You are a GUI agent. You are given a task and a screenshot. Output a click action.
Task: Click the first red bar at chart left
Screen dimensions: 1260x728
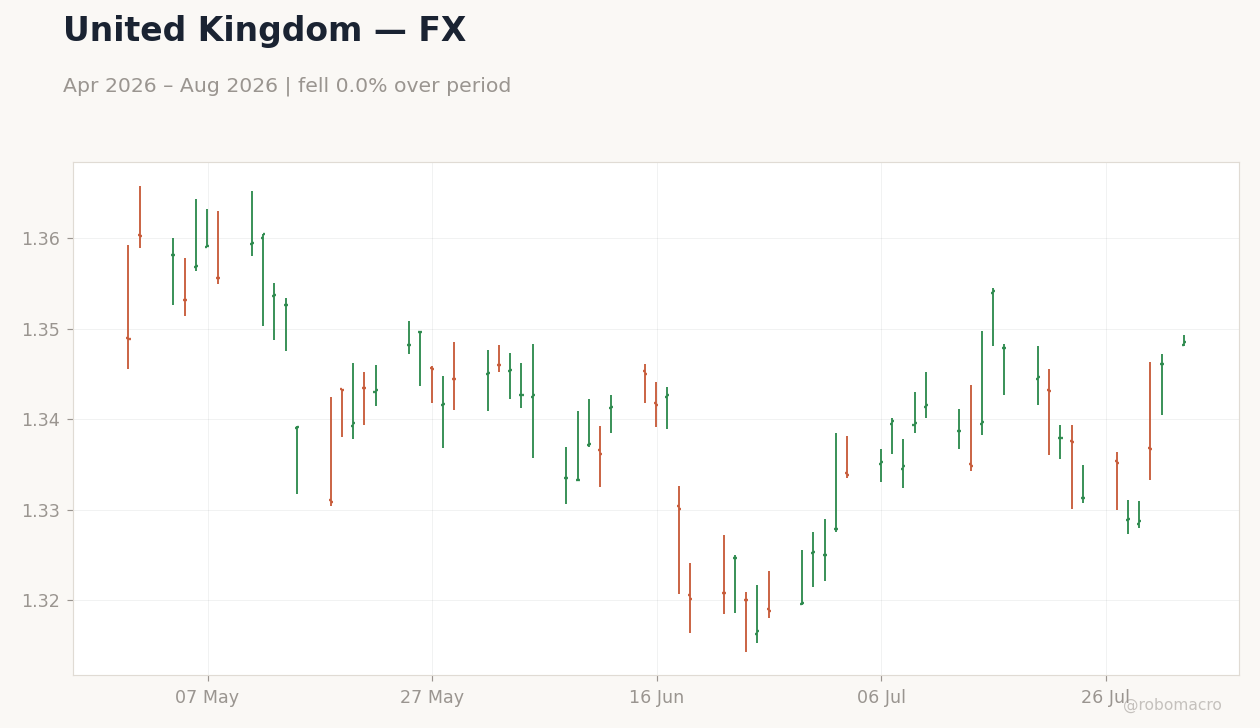(128, 307)
